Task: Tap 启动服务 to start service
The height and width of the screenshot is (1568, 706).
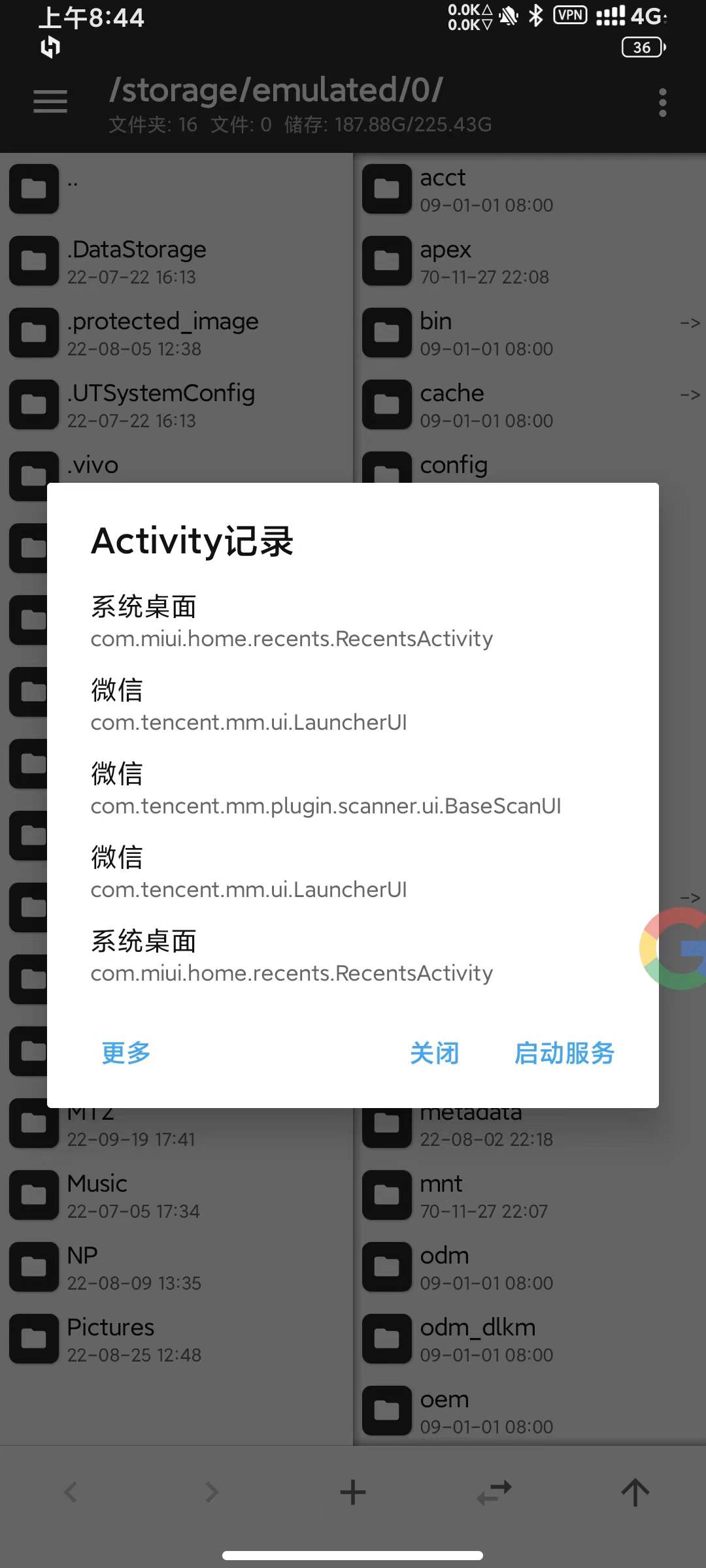Action: click(x=564, y=1053)
